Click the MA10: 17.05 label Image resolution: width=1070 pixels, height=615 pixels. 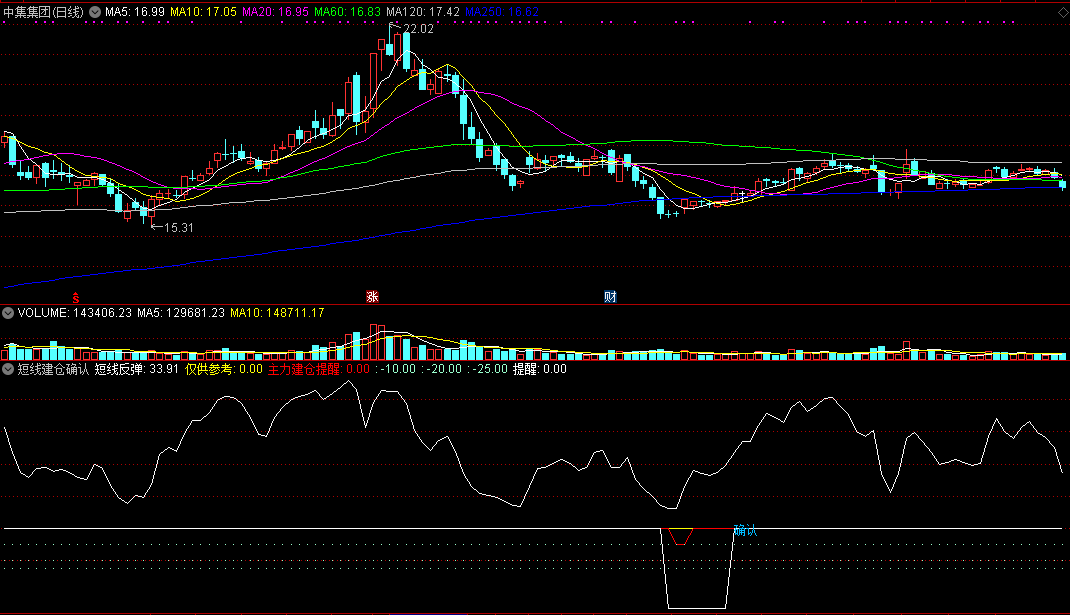(x=203, y=12)
